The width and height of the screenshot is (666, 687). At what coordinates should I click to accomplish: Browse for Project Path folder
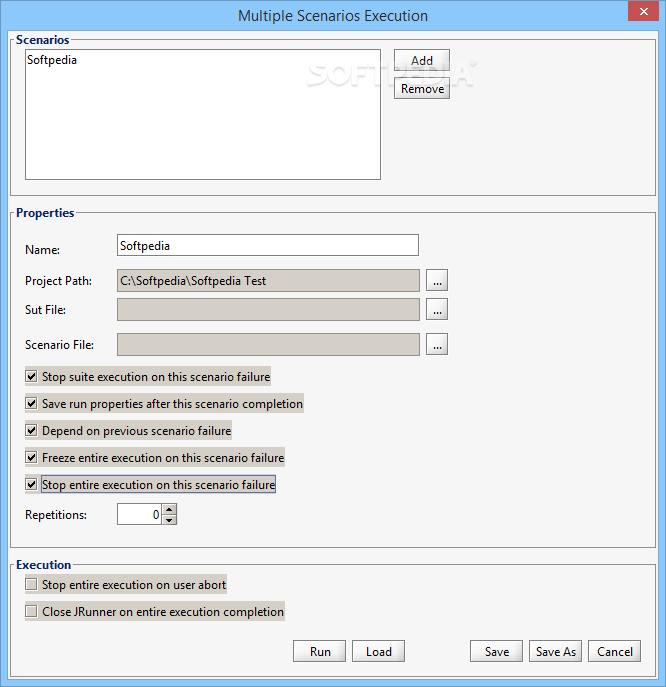point(437,280)
